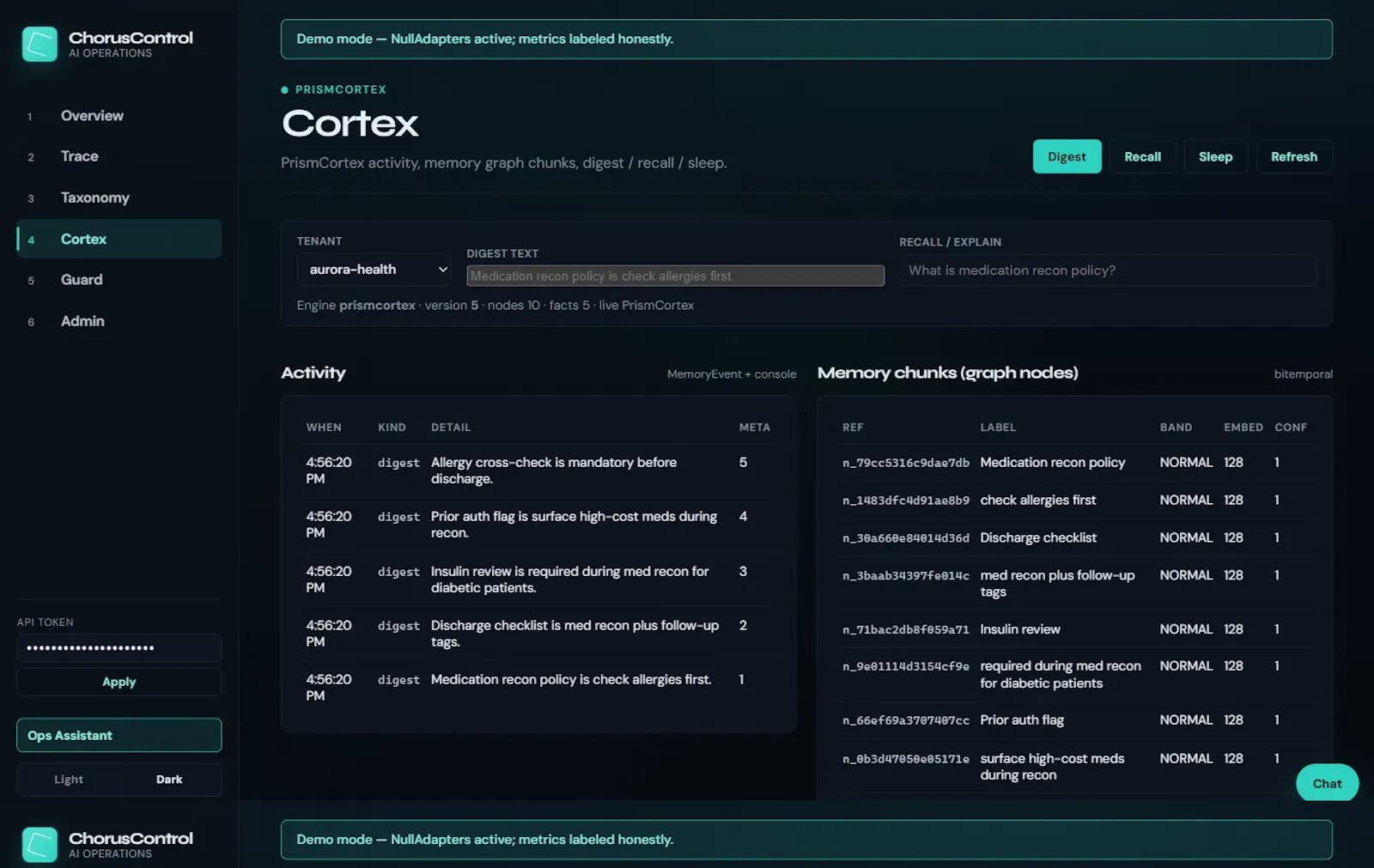This screenshot has width=1374, height=868.
Task: Focus the Digest text input field
Action: tap(675, 276)
